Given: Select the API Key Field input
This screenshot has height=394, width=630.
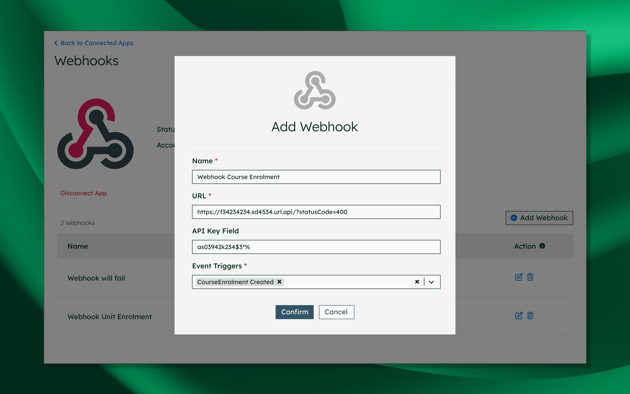Looking at the screenshot, I should coord(316,247).
